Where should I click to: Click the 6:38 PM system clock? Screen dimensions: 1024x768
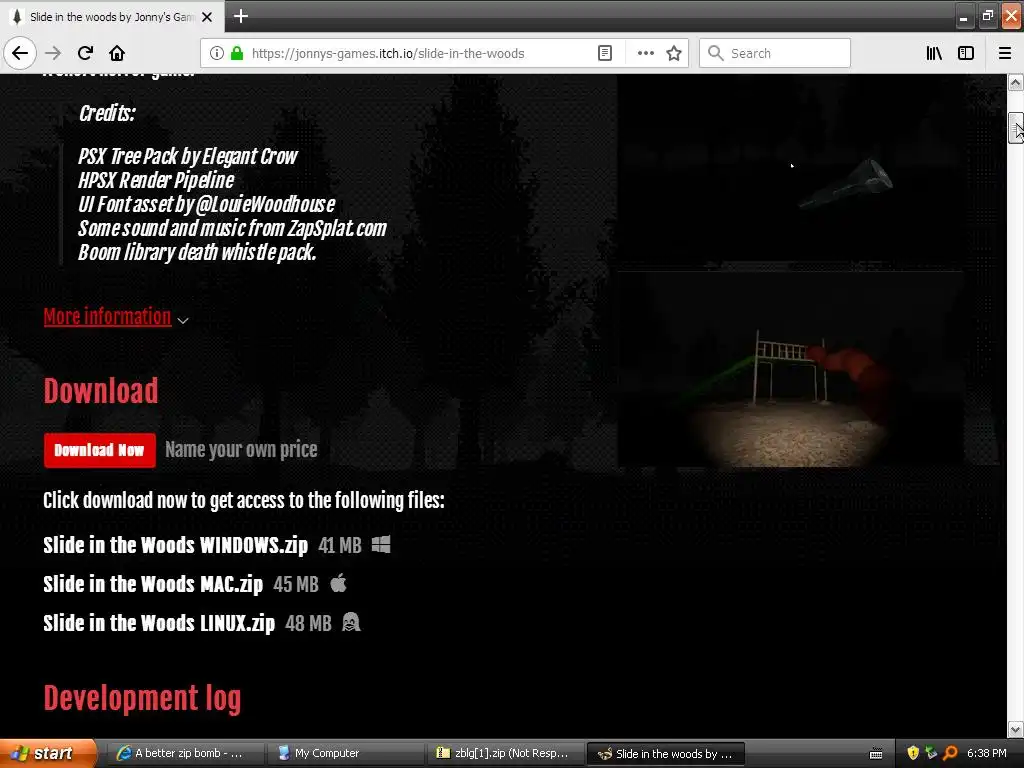pos(987,753)
